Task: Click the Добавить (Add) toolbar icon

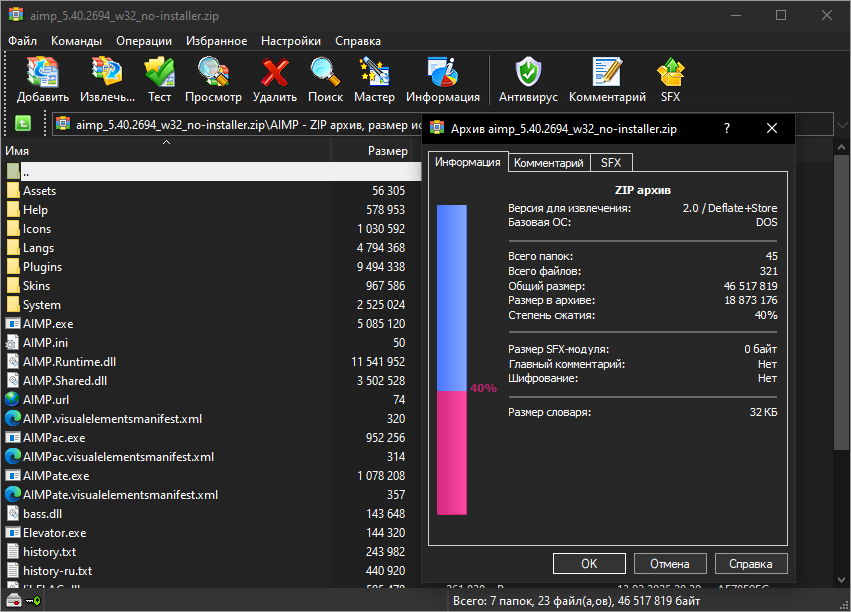Action: coord(42,72)
